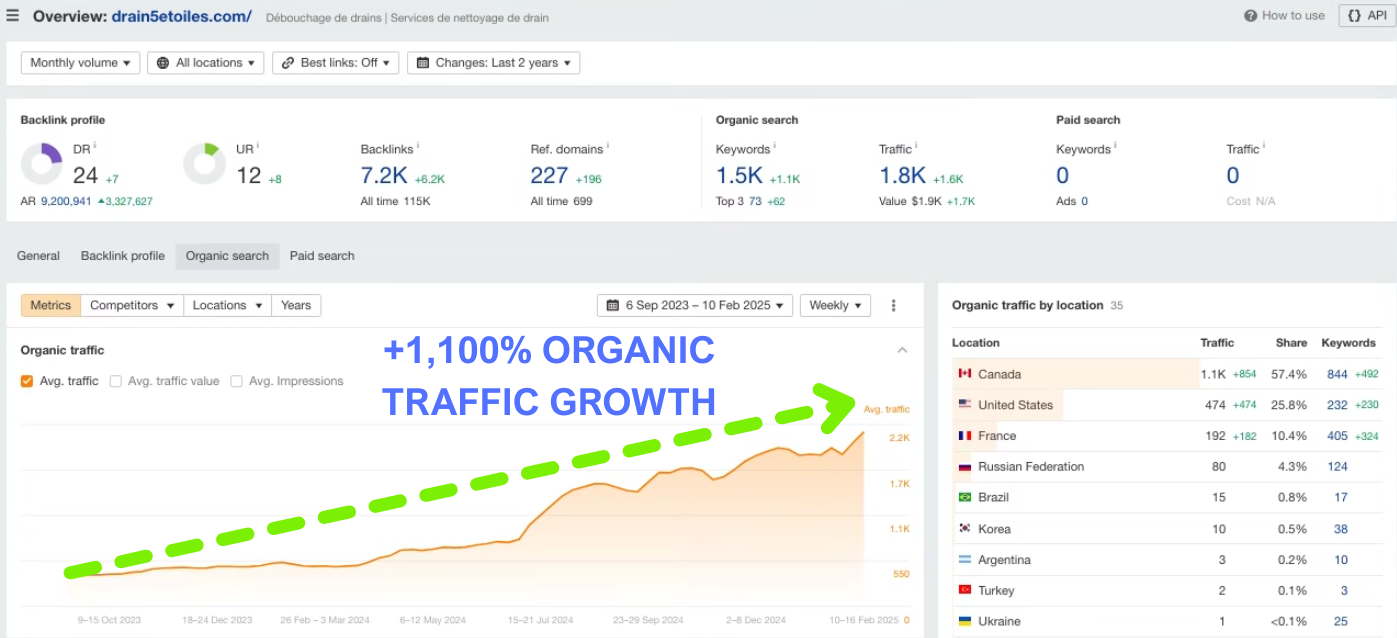Open the chart options kebab menu

click(x=893, y=305)
